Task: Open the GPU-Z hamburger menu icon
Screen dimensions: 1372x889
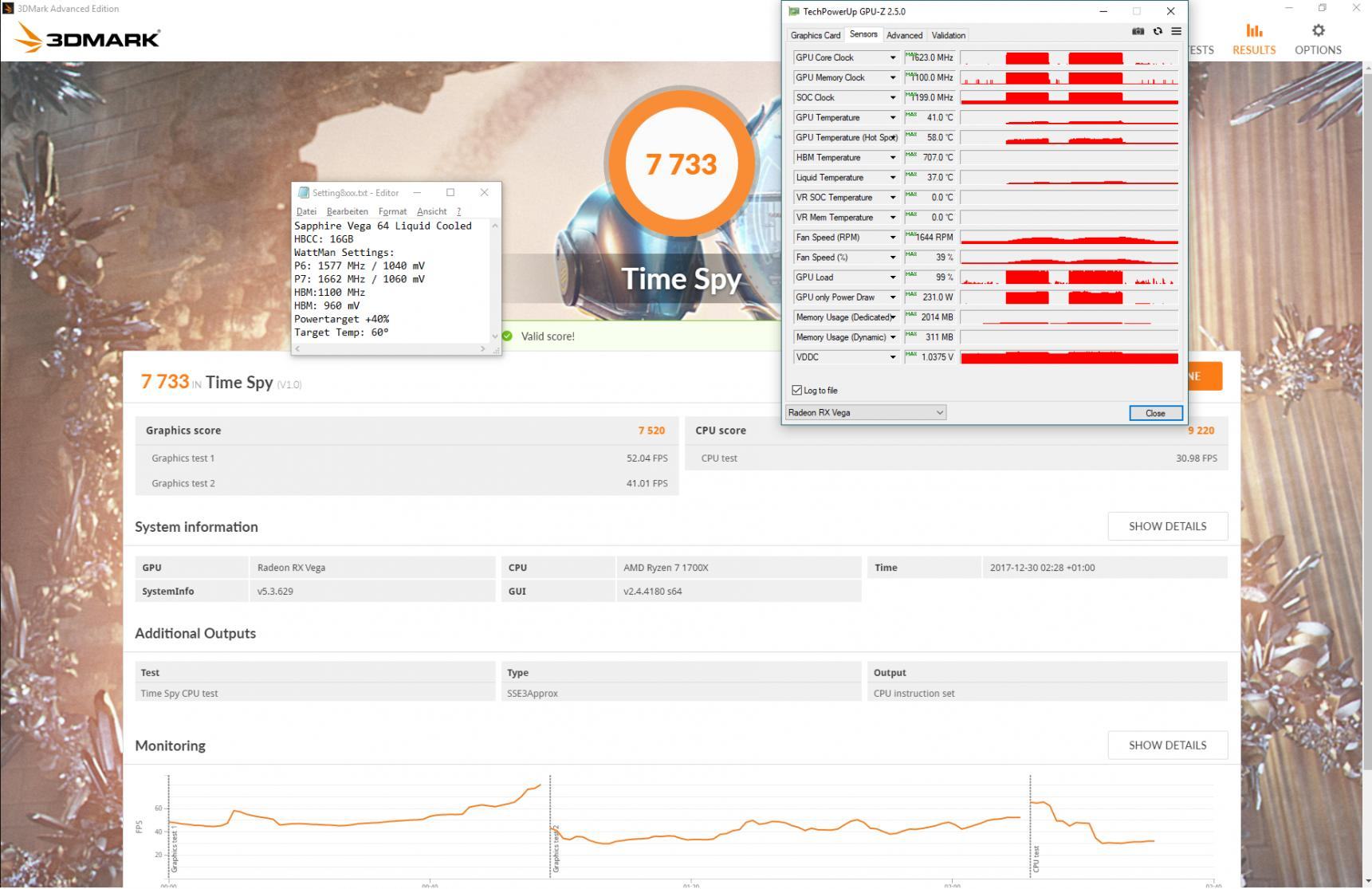Action: click(1176, 31)
